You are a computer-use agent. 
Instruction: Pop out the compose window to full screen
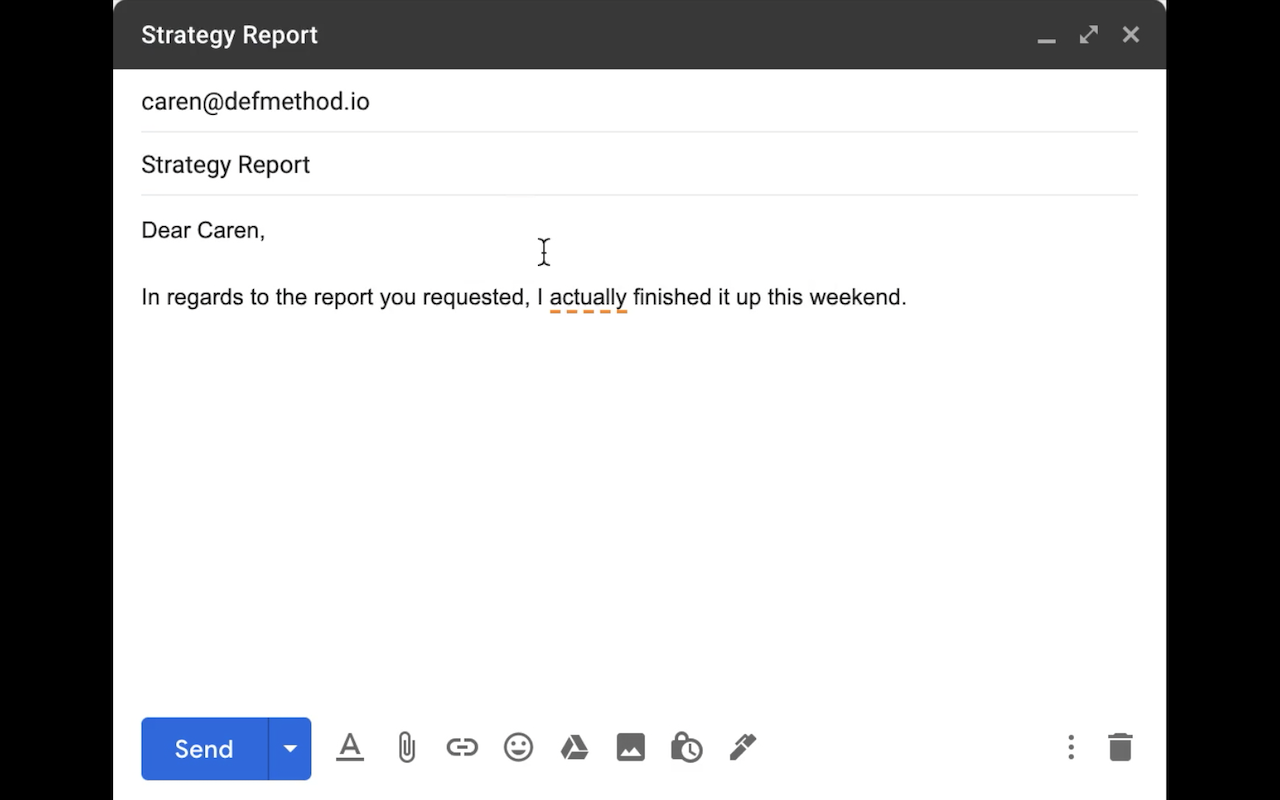tap(1088, 34)
